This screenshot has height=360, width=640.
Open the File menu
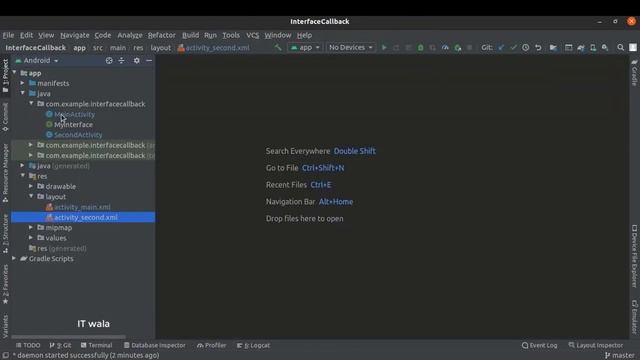coord(8,35)
